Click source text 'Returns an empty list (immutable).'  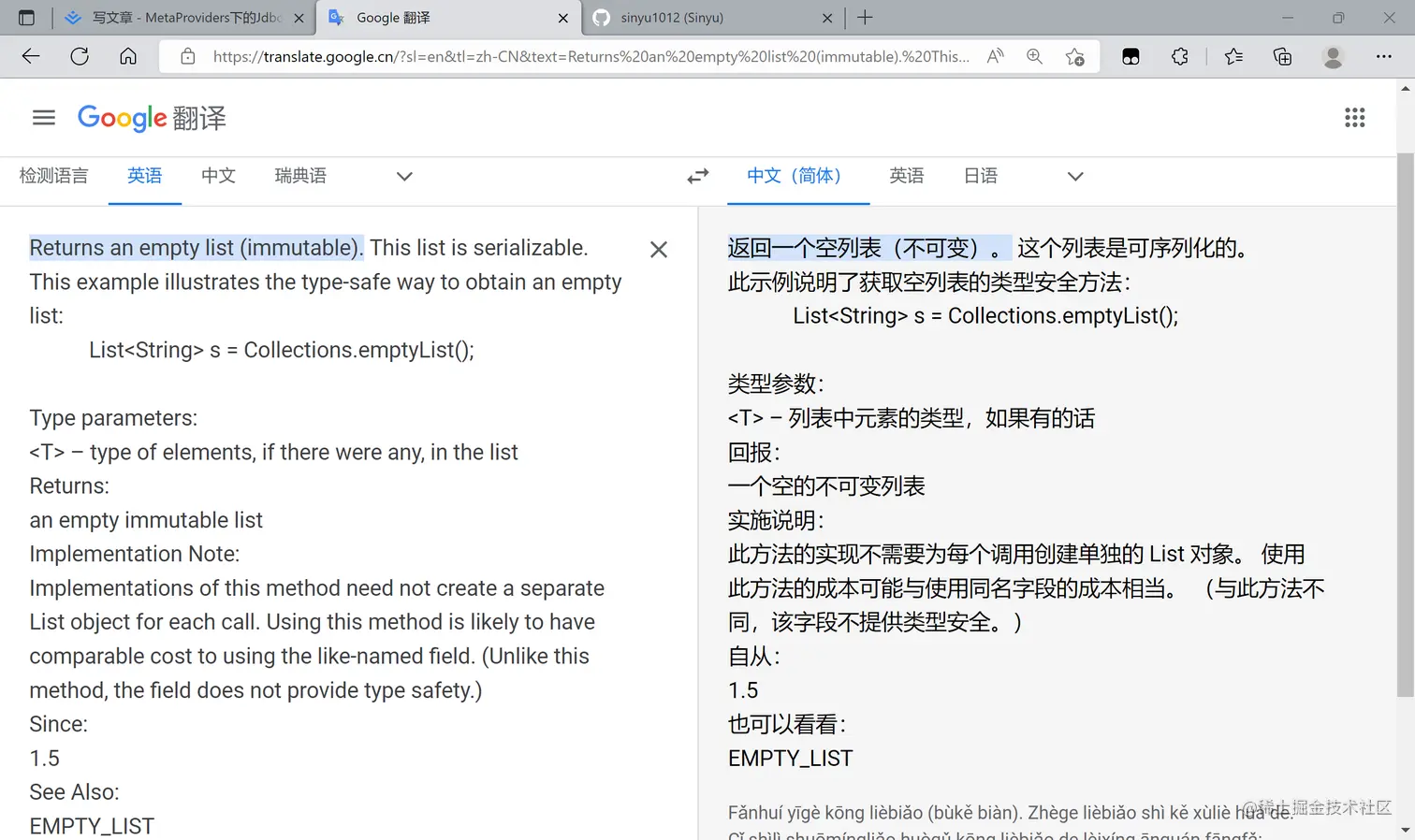pyautogui.click(x=197, y=248)
